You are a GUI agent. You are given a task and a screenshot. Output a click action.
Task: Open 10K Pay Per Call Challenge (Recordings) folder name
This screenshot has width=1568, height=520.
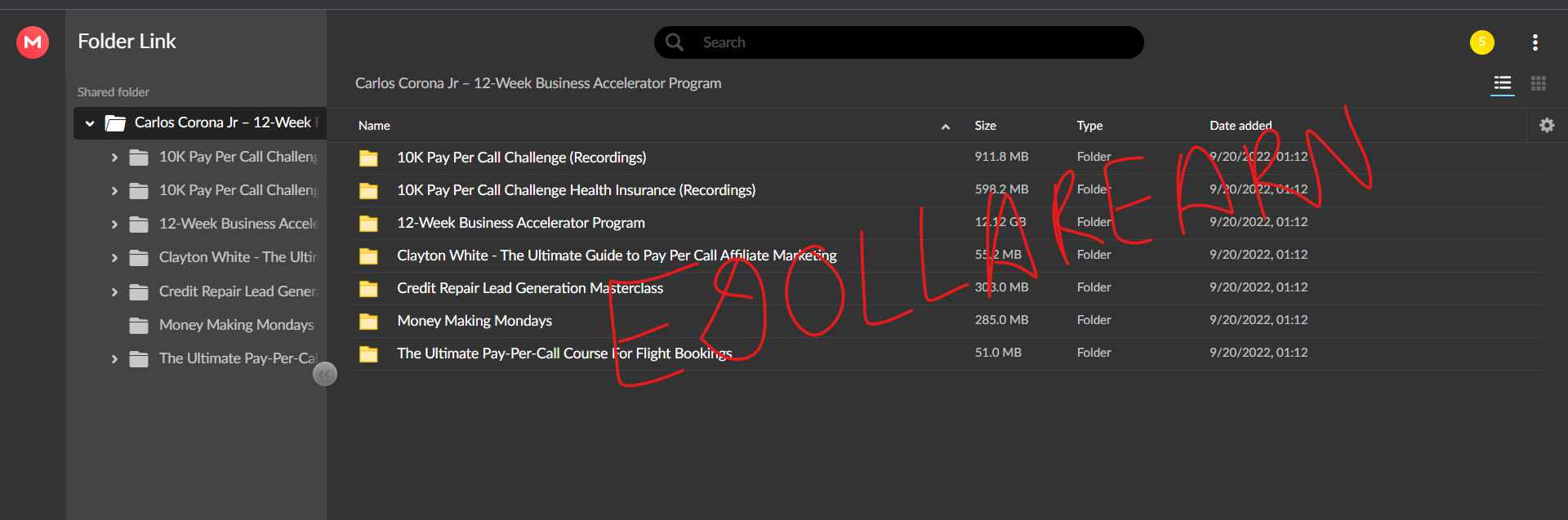[521, 158]
